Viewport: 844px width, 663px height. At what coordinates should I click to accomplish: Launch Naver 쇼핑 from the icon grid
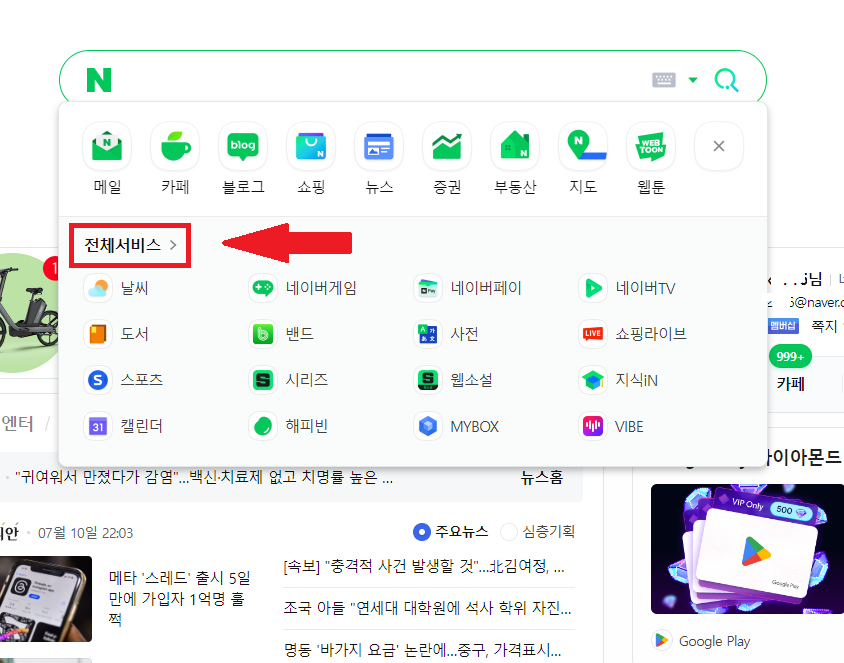point(311,146)
